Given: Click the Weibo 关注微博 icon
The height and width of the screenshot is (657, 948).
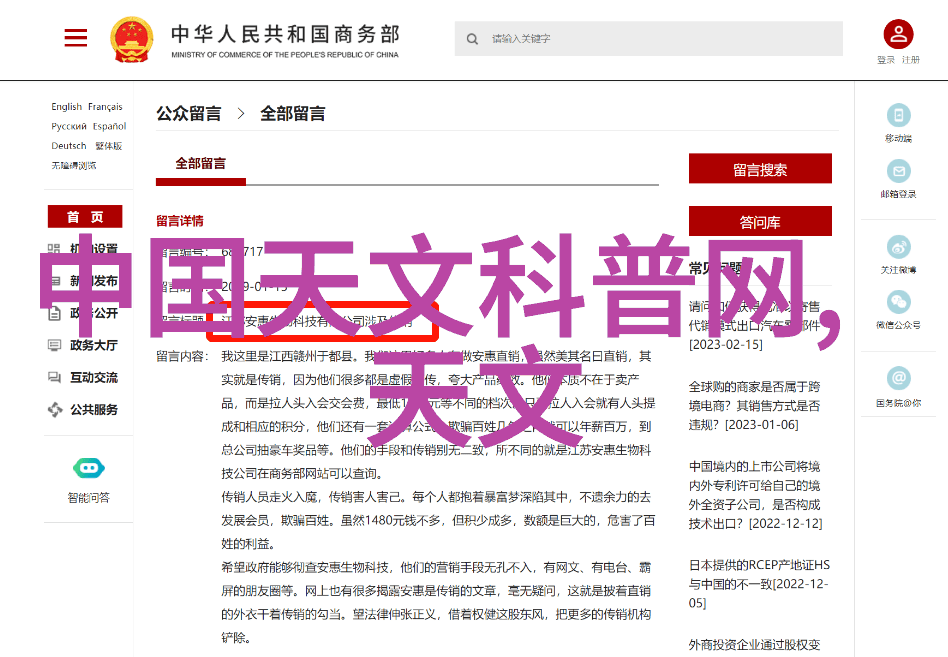Looking at the screenshot, I should (898, 247).
